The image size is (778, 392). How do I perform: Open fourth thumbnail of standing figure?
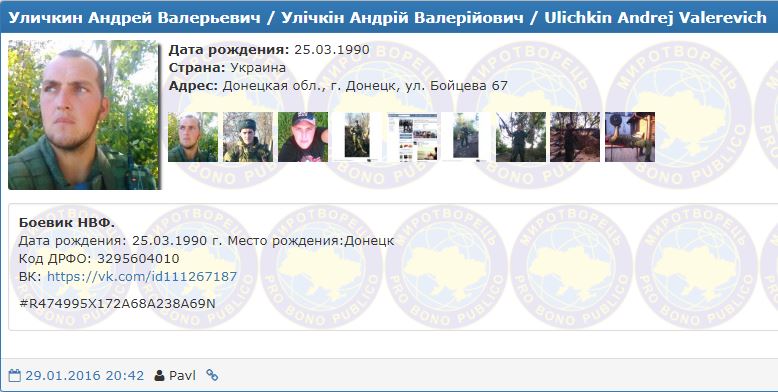pos(357,137)
